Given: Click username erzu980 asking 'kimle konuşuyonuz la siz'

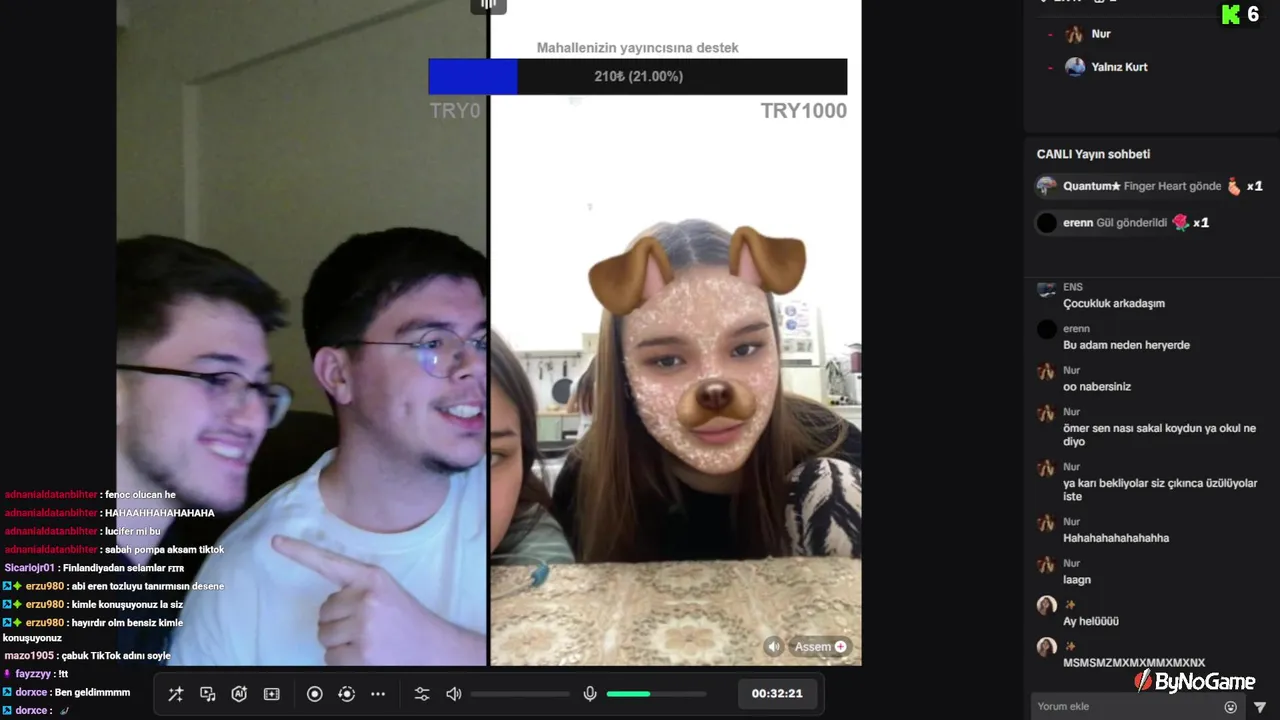Looking at the screenshot, I should coord(45,604).
